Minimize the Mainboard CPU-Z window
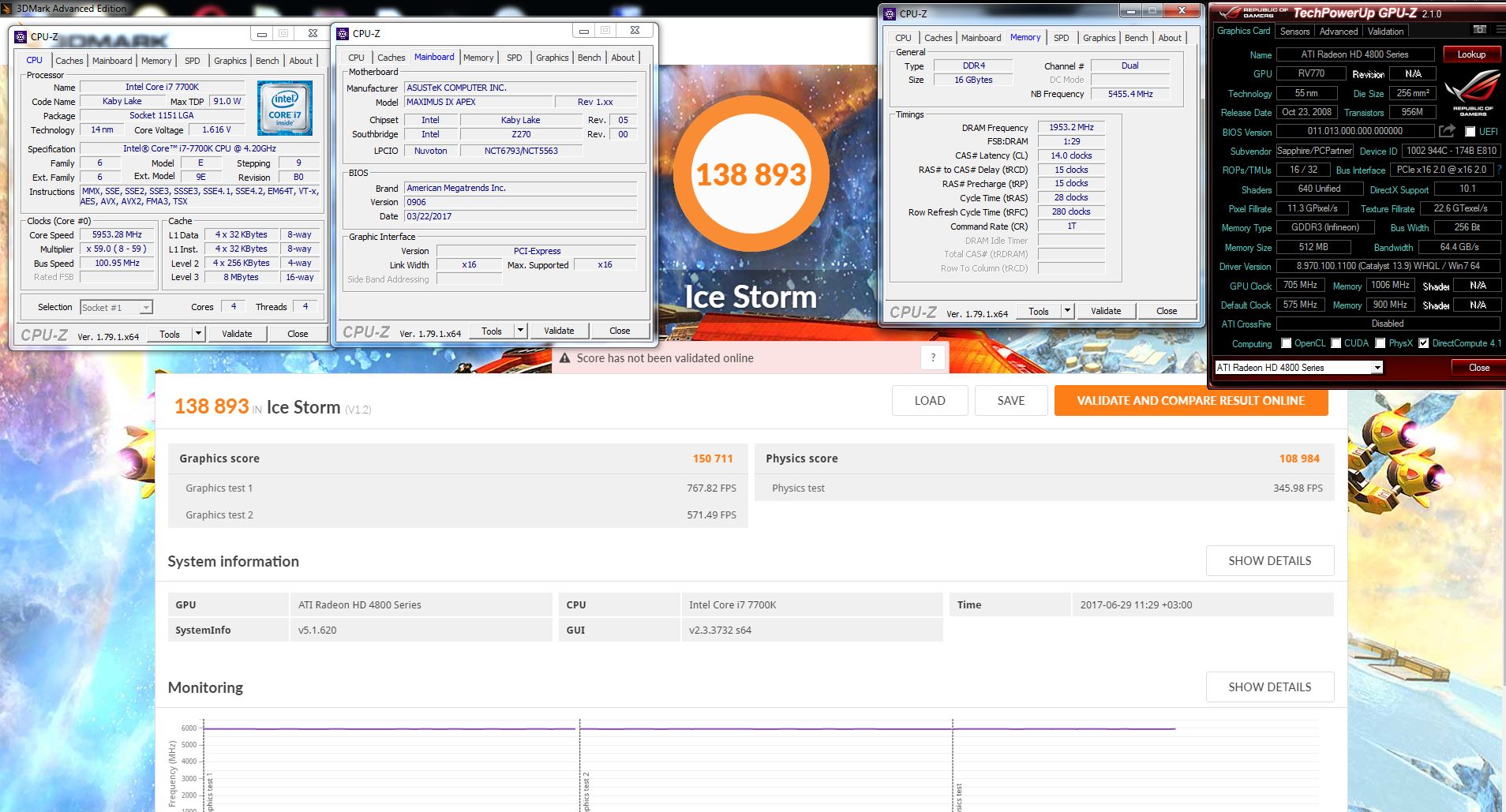The width and height of the screenshot is (1506, 812). coord(584,32)
